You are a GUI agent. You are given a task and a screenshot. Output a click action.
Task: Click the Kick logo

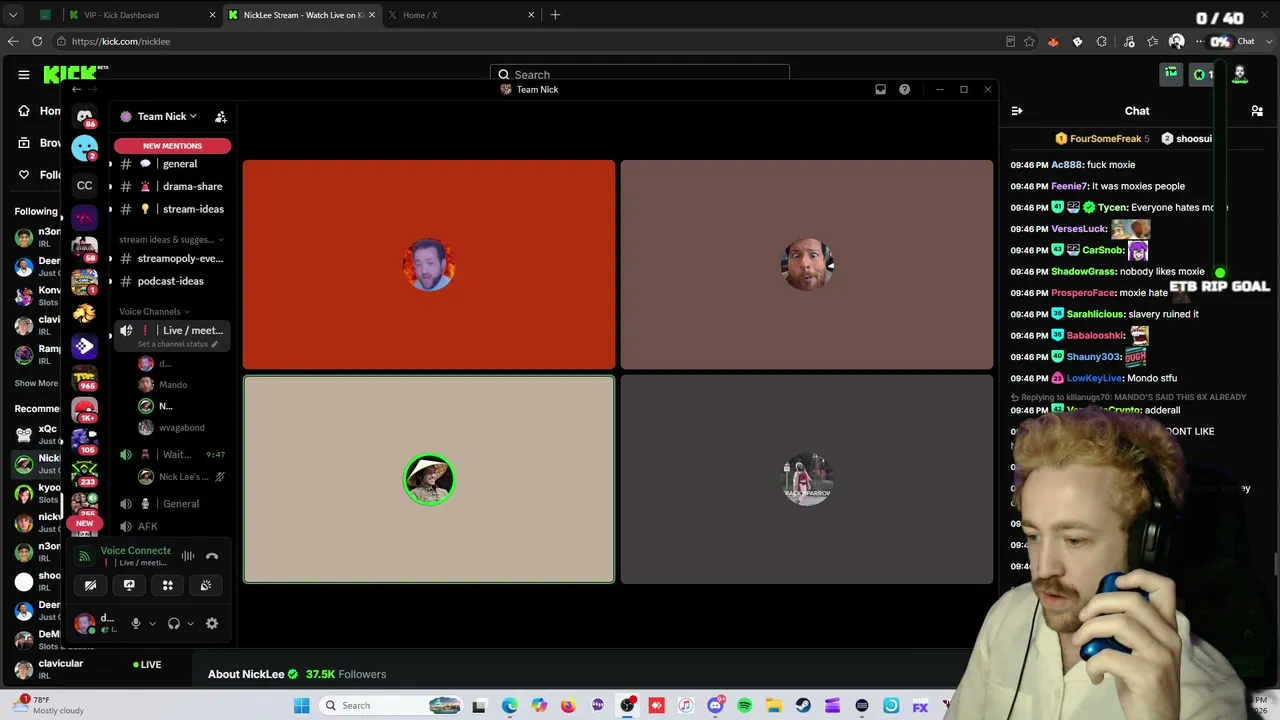click(70, 74)
